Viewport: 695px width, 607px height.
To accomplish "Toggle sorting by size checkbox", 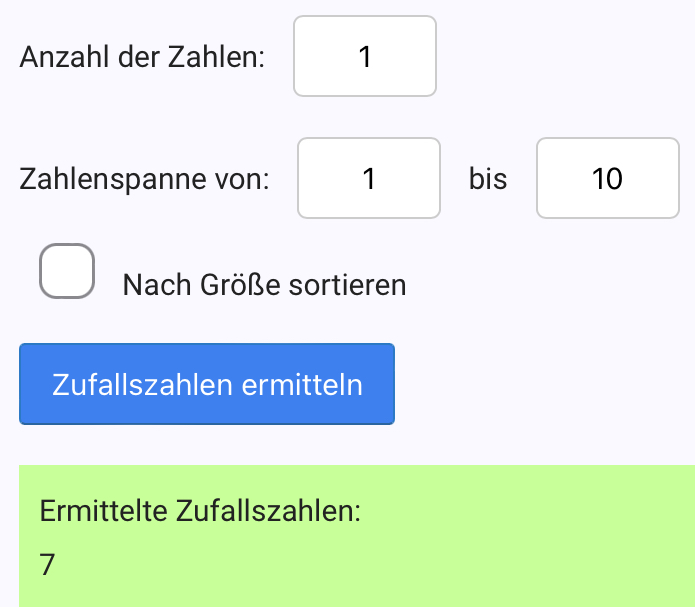I will [x=67, y=271].
